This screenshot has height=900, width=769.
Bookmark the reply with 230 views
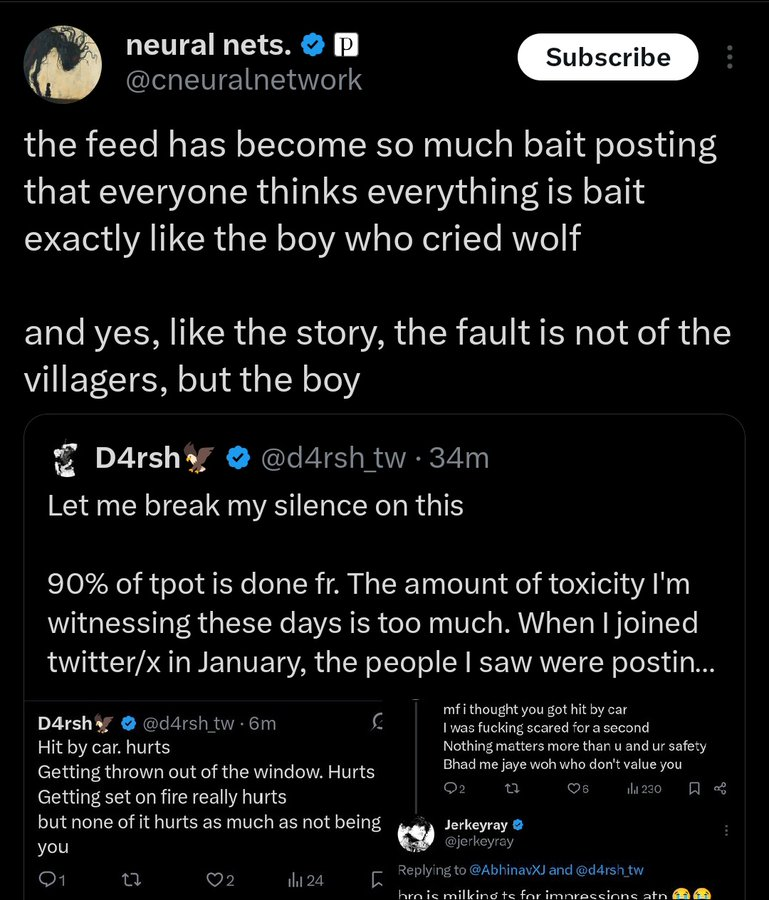coord(694,789)
